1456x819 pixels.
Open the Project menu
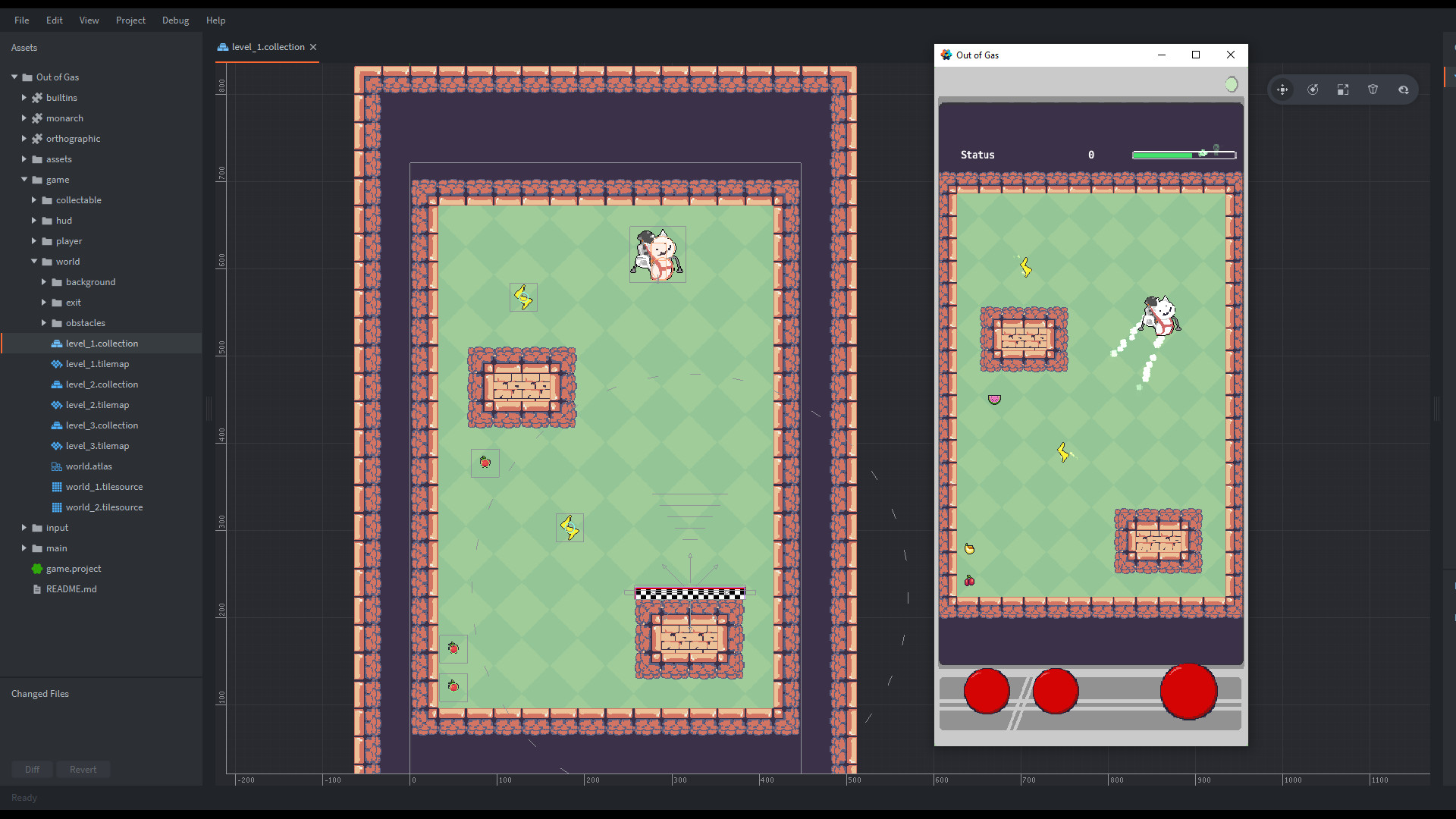[130, 20]
